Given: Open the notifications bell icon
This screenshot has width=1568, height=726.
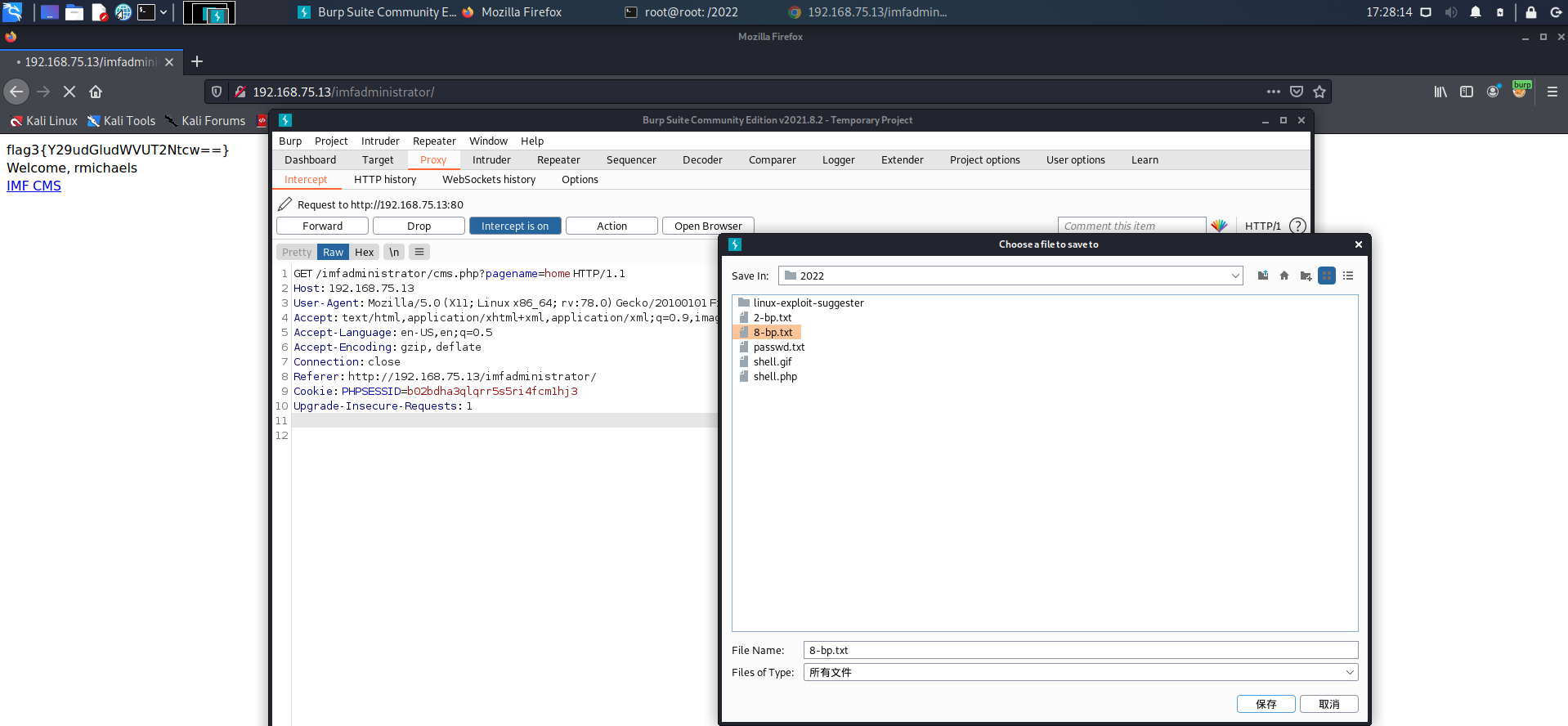Looking at the screenshot, I should (1476, 11).
